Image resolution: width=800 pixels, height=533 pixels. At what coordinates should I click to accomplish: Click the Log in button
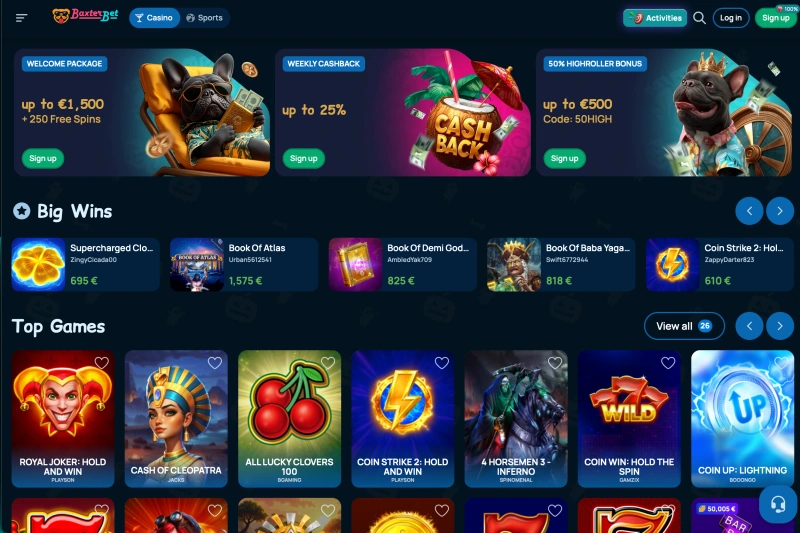point(731,18)
